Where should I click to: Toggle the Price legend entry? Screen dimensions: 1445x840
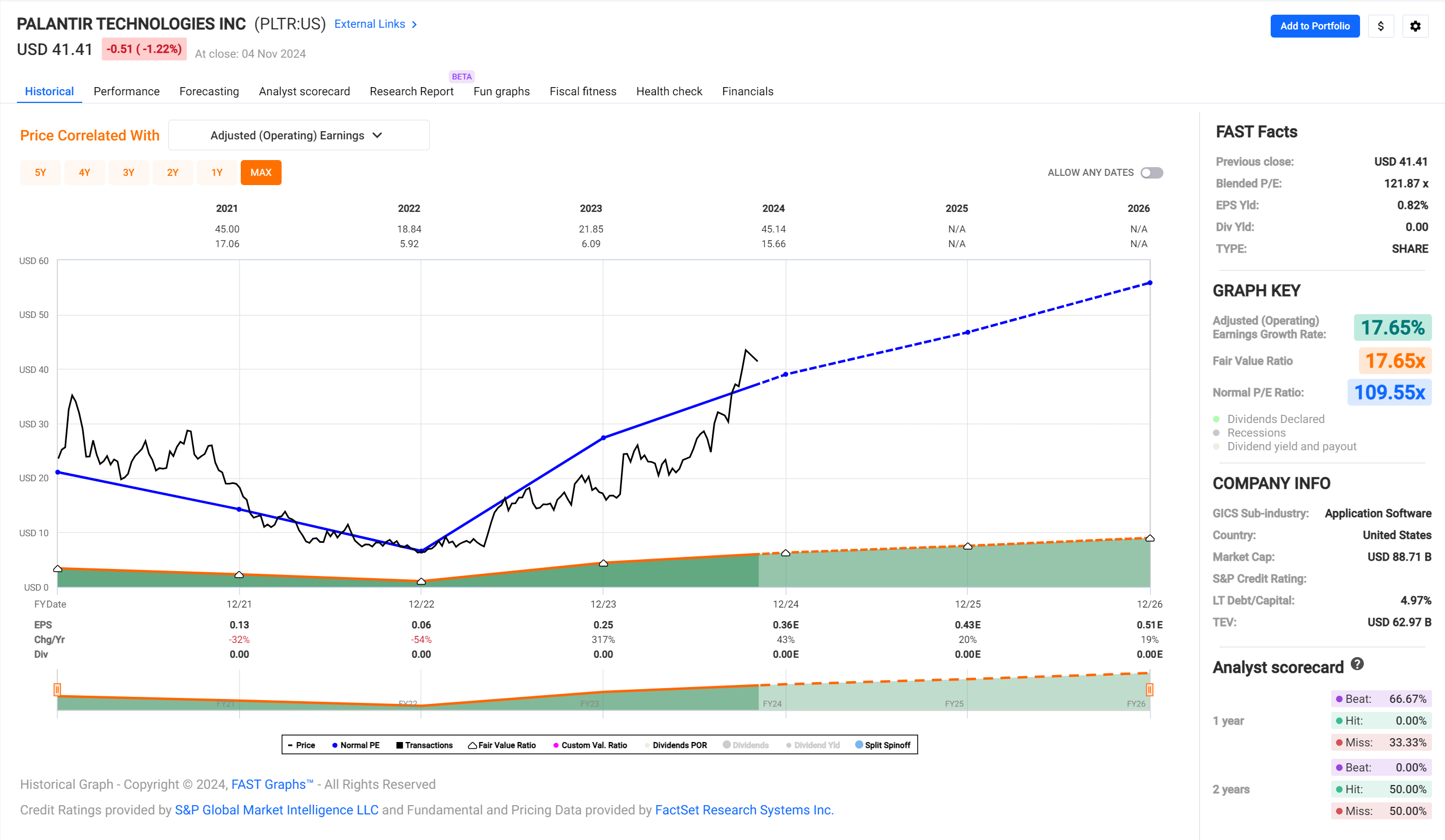point(302,745)
